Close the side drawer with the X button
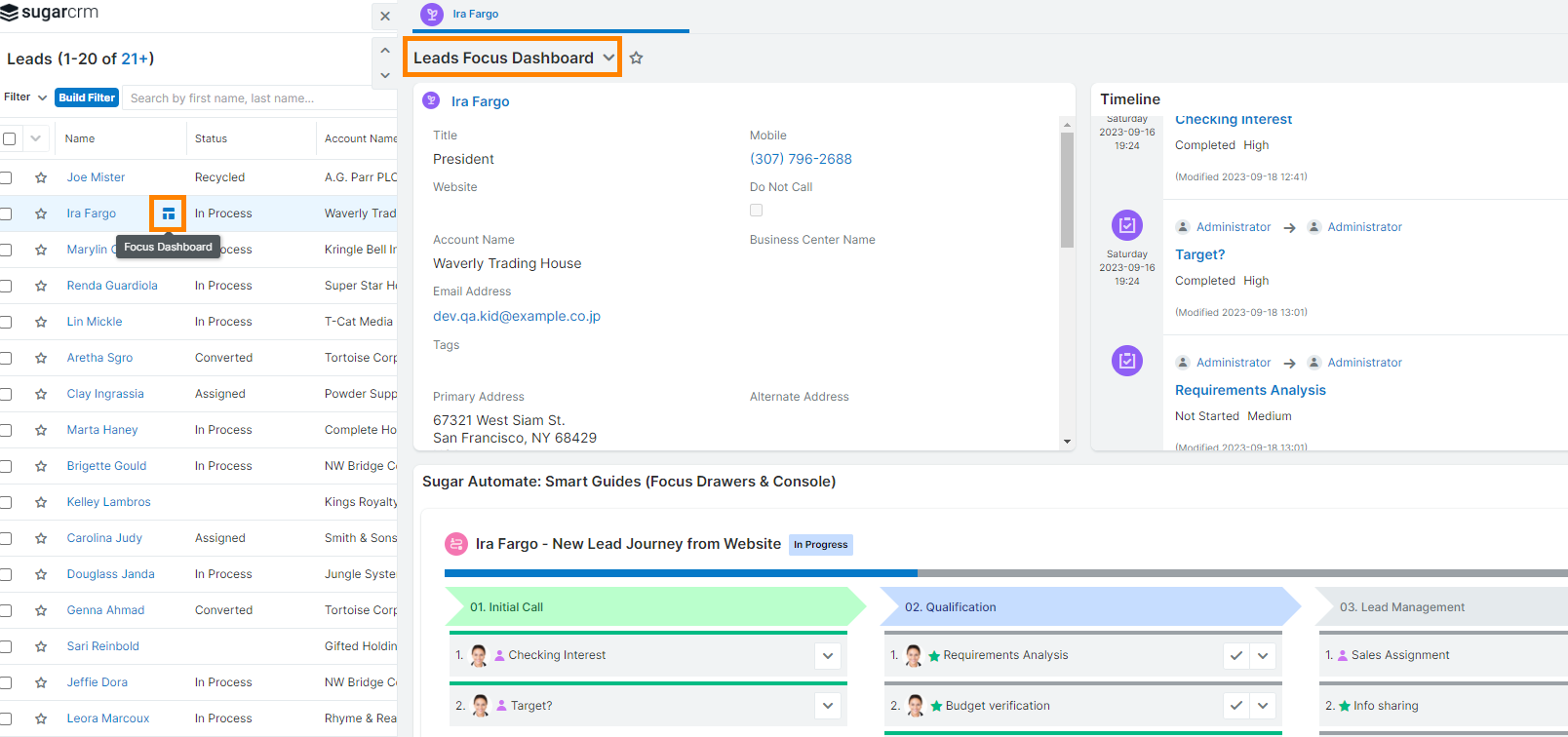 coord(385,16)
